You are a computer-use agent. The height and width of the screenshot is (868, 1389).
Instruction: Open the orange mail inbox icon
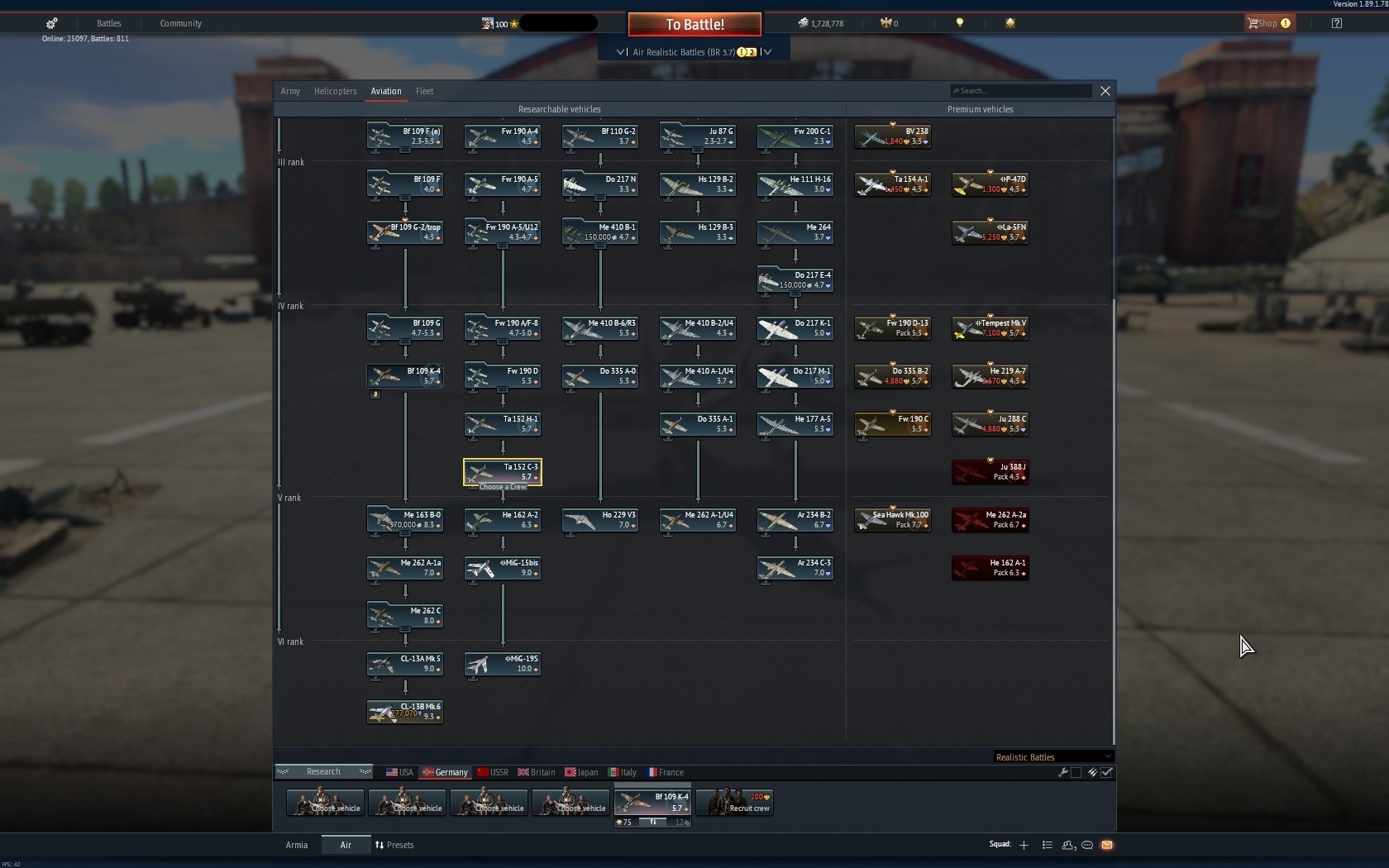pyautogui.click(x=1107, y=845)
